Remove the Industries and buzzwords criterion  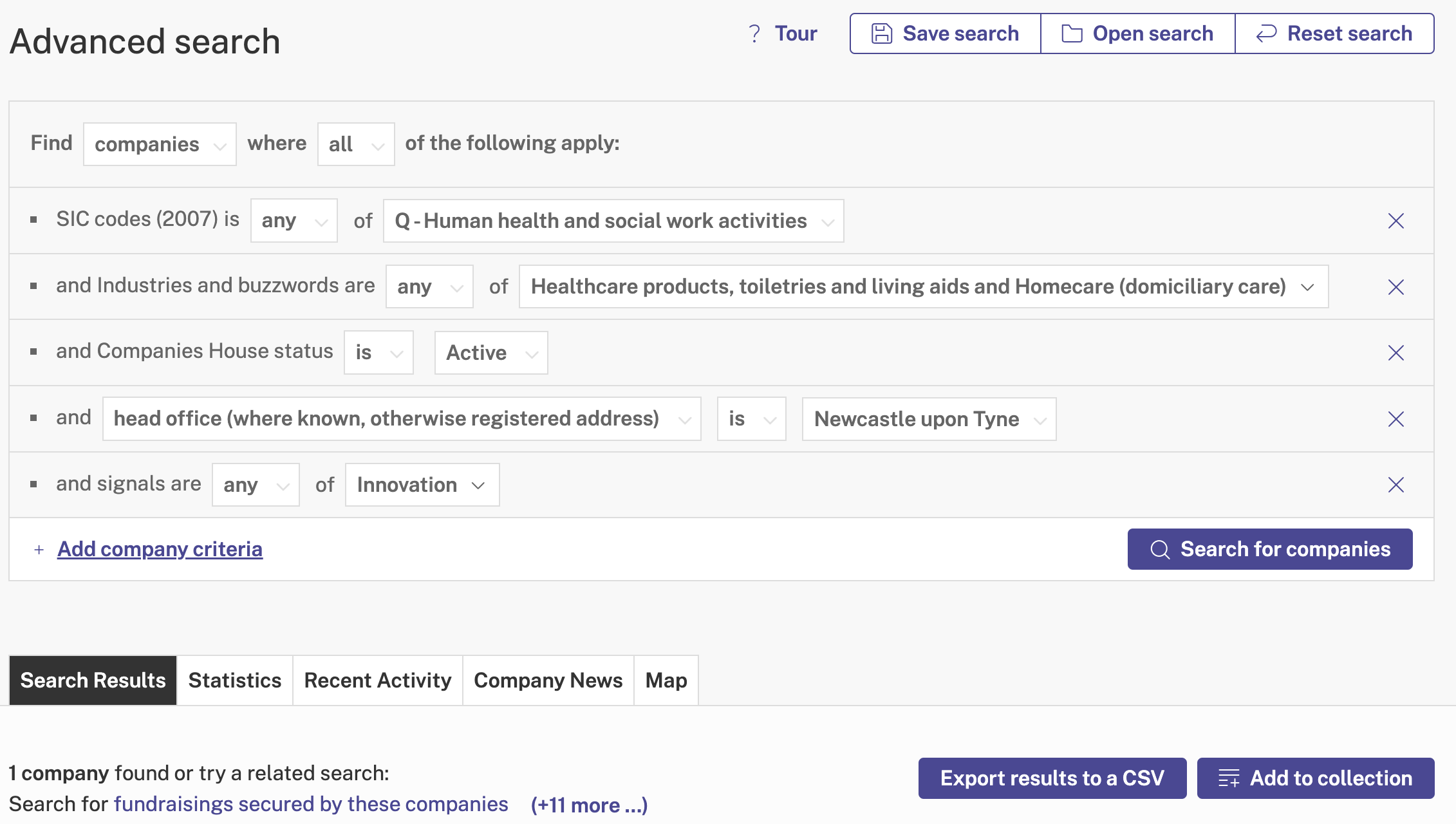[1396, 287]
